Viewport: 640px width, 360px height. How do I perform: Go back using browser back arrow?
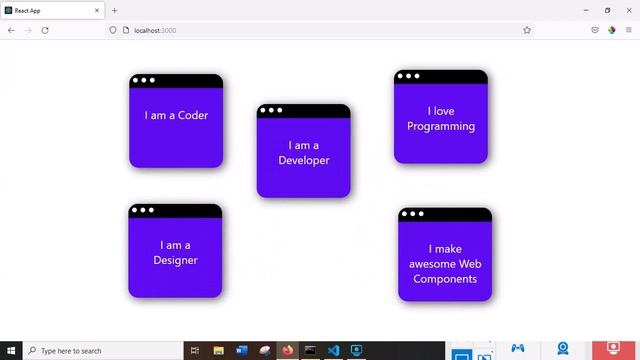(11, 30)
